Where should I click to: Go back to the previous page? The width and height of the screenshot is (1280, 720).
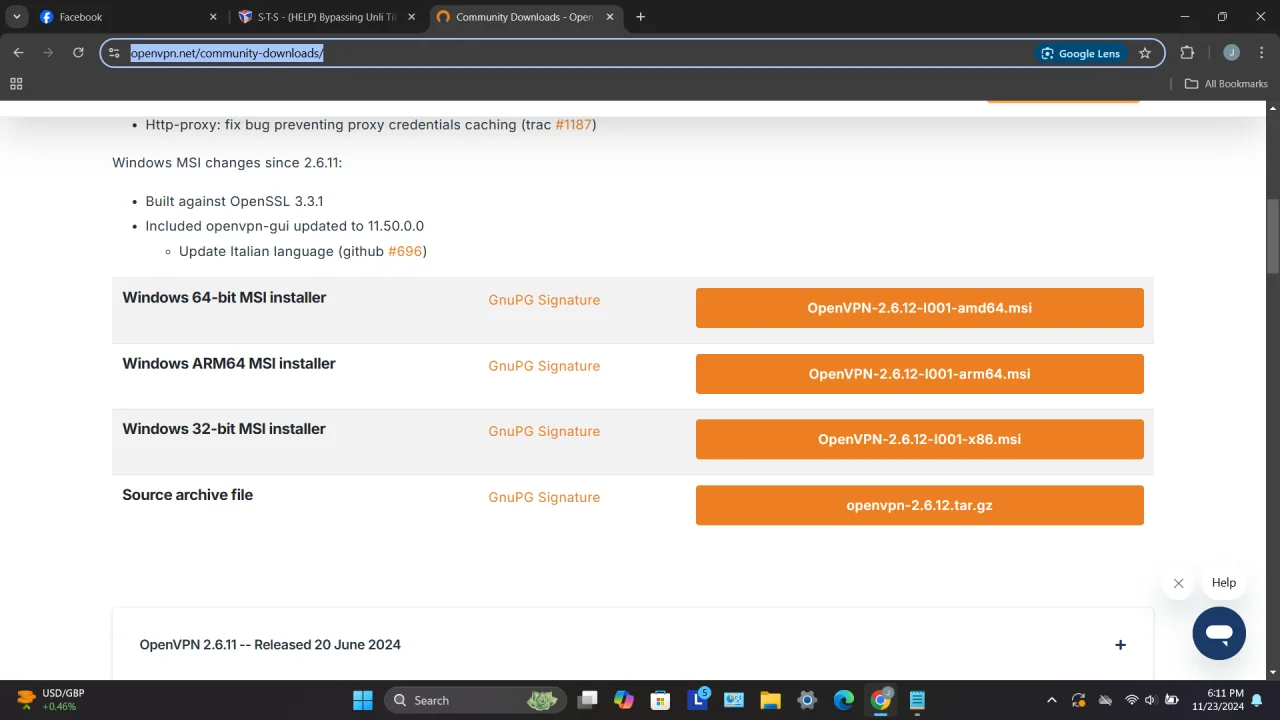pos(18,53)
